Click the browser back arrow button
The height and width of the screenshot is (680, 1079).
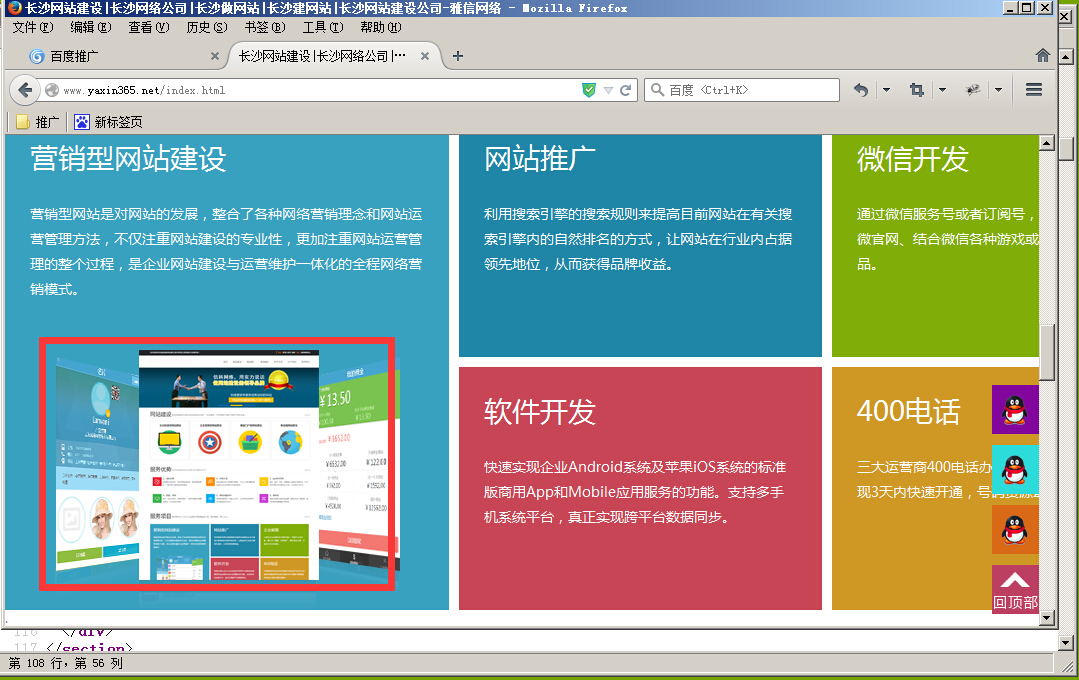point(24,90)
